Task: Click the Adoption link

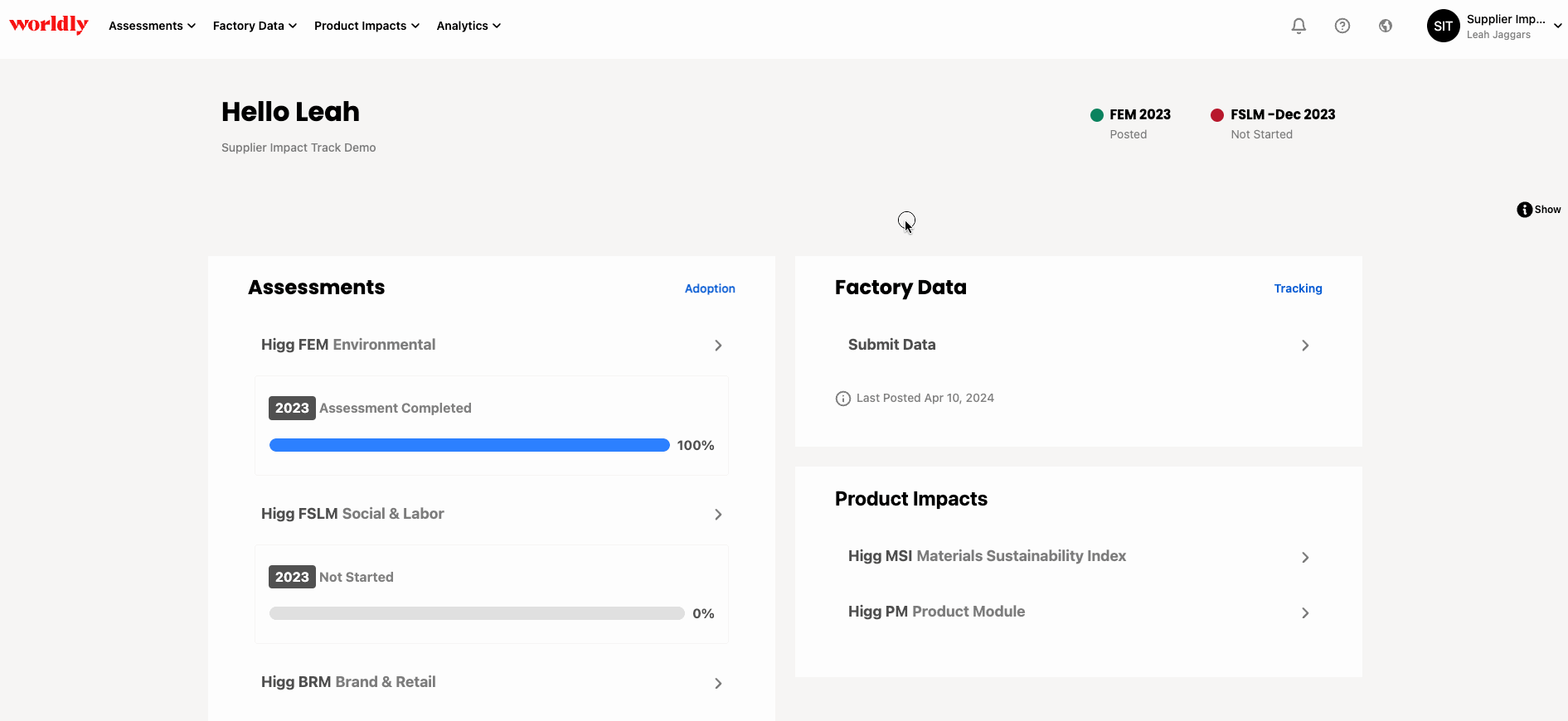Action: [710, 288]
